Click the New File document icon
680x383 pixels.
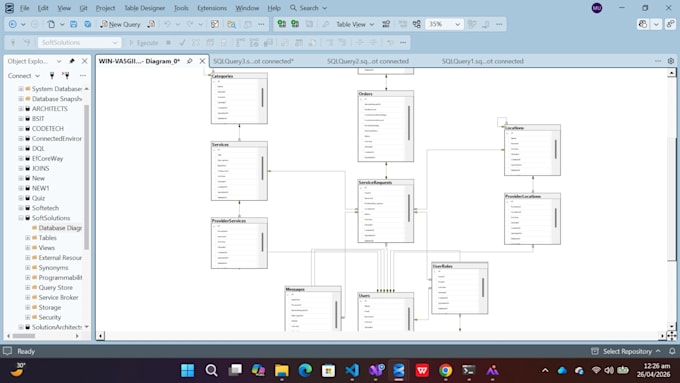[51, 24]
